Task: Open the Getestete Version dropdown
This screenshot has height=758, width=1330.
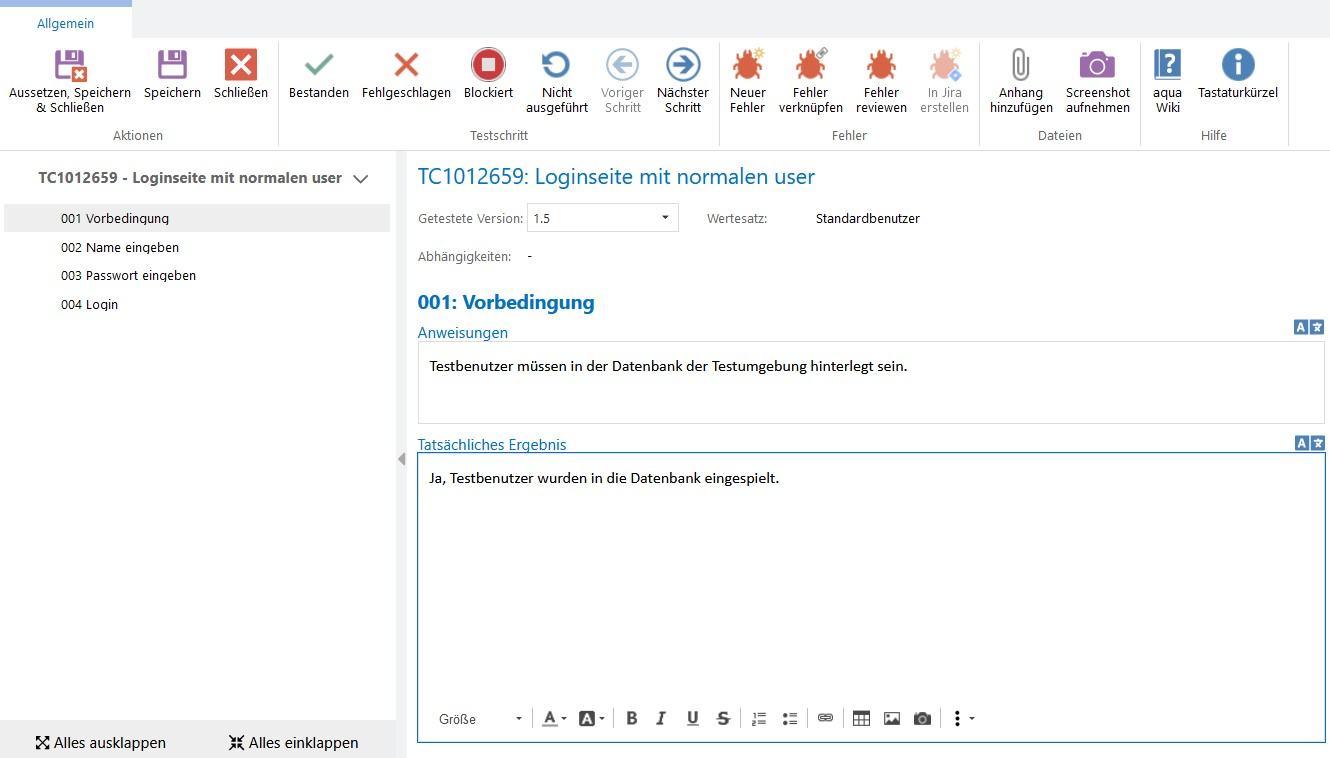Action: click(x=602, y=218)
